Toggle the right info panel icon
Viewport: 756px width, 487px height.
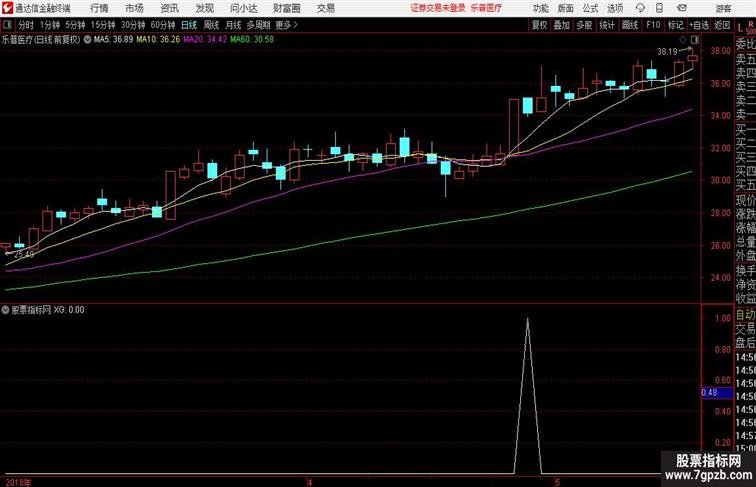pyautogui.click(x=694, y=40)
